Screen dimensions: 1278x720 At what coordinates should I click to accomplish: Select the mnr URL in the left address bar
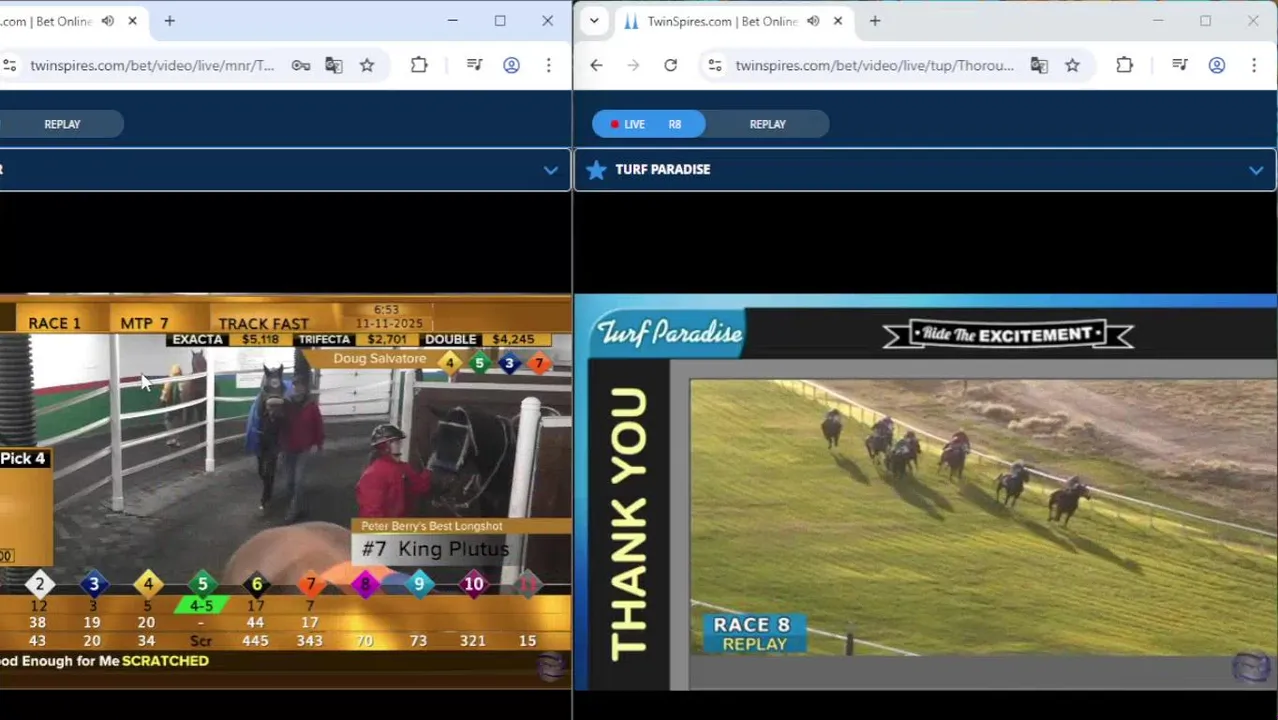click(x=152, y=65)
